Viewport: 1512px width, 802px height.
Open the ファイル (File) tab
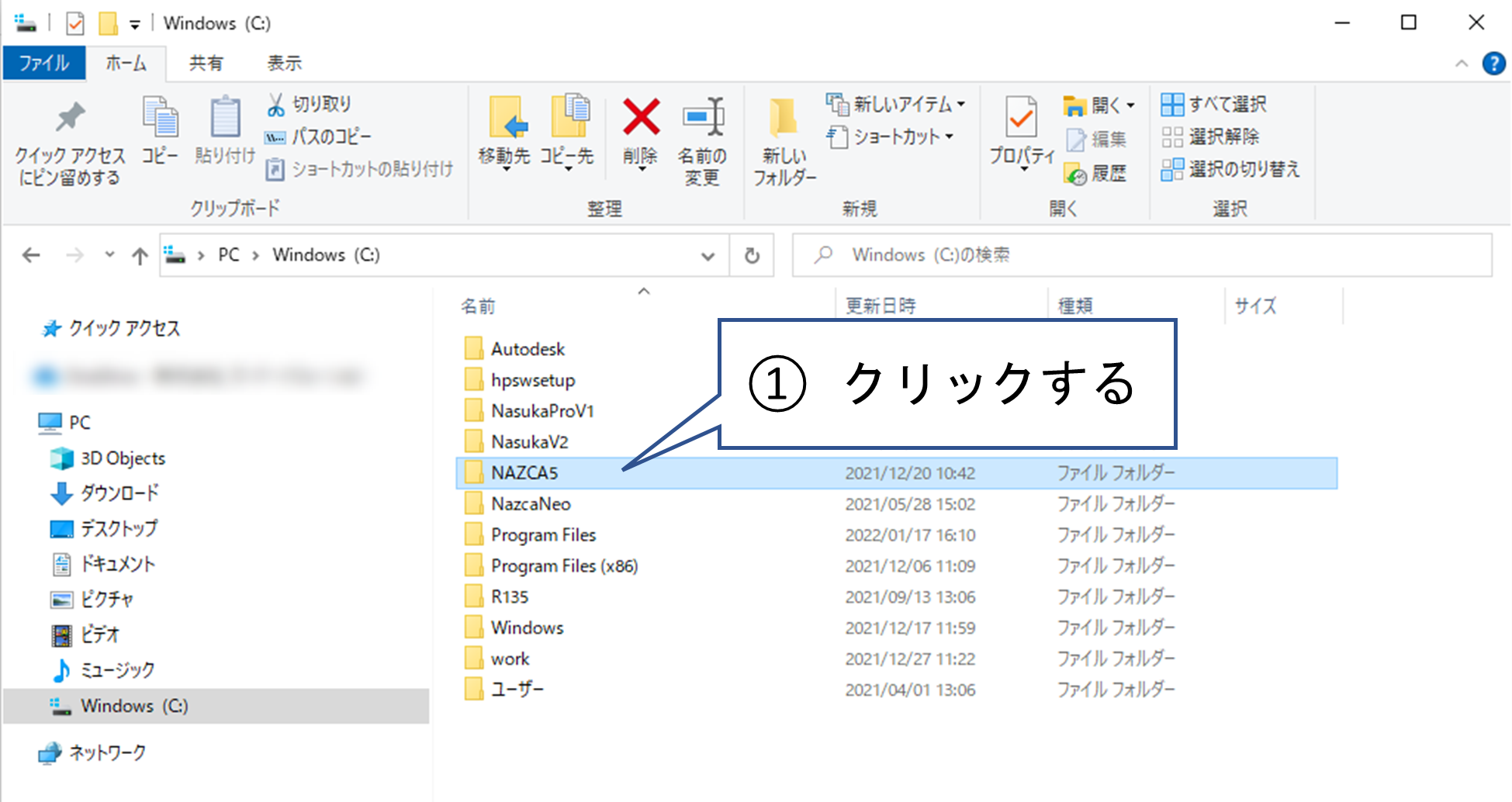44,63
